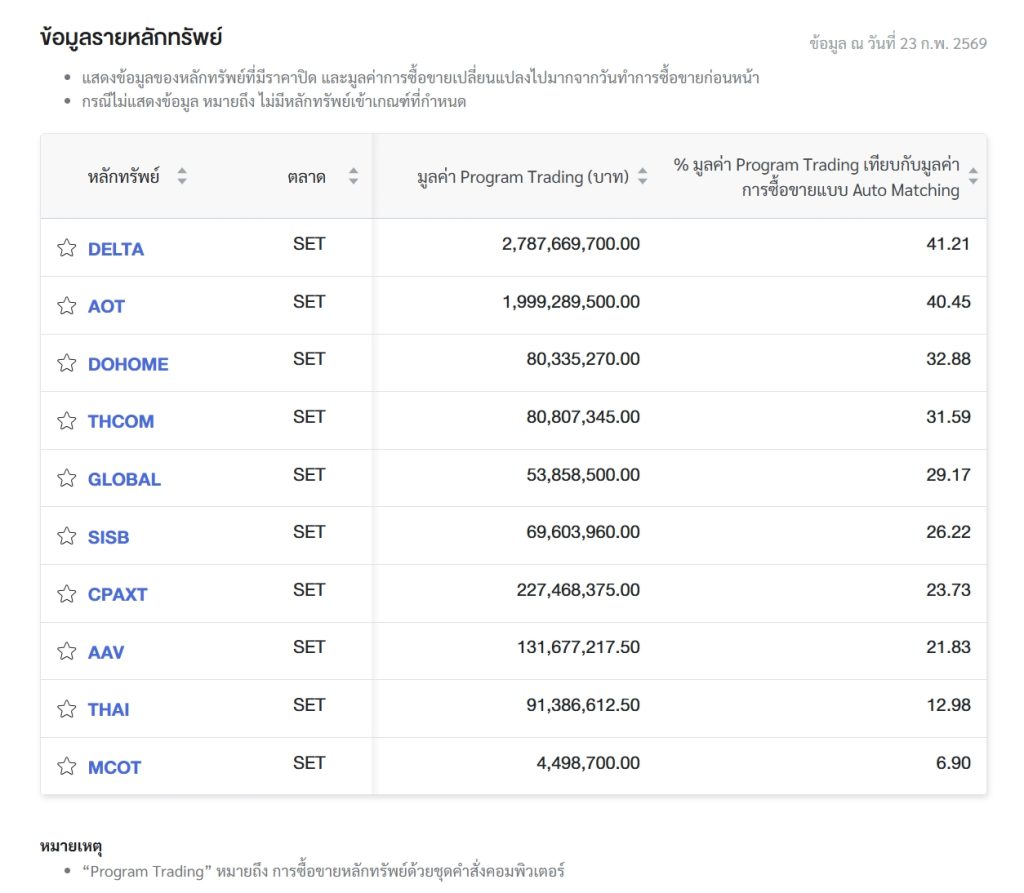Sort by % Program Trading column arrows
Viewport: 1024px width, 893px height.
(x=973, y=177)
